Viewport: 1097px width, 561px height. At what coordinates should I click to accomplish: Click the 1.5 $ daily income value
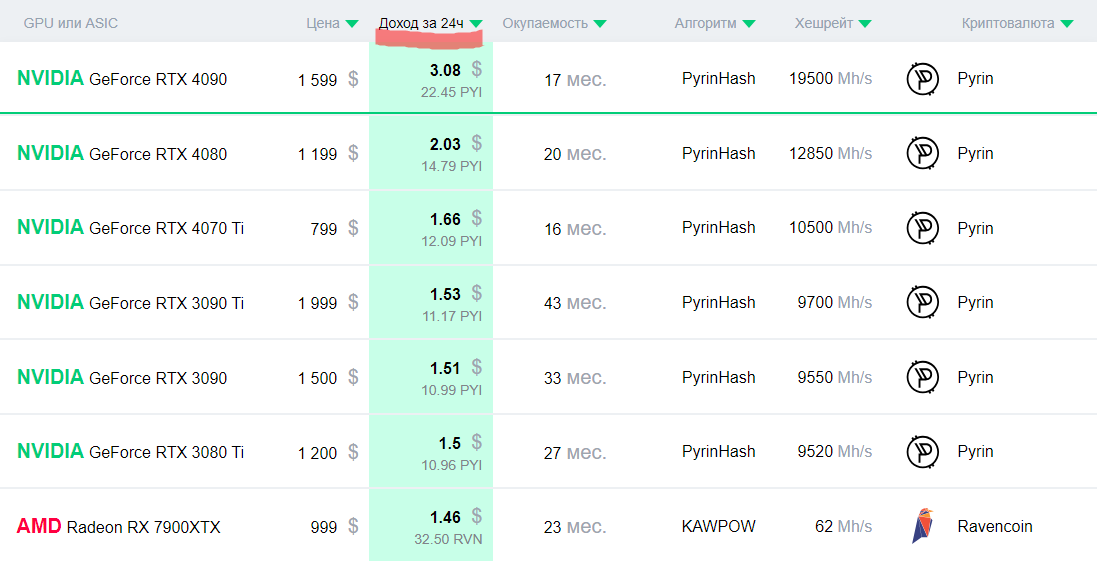[x=461, y=443]
